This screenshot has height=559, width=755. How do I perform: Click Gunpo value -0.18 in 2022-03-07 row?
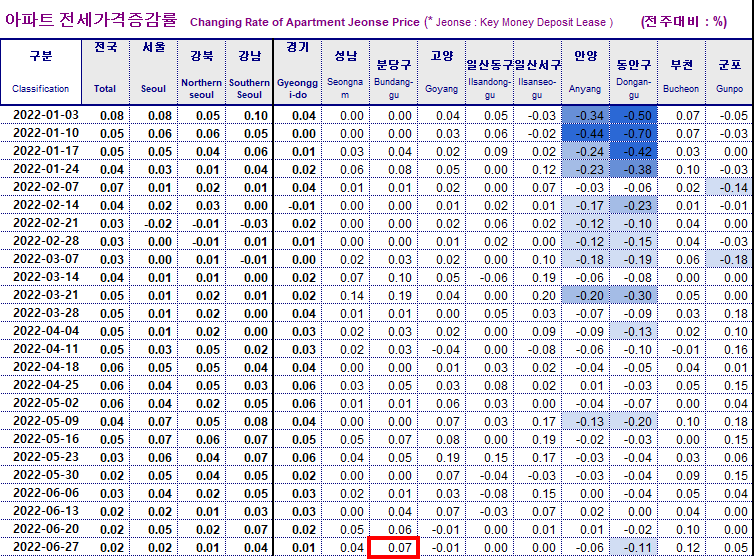click(729, 260)
